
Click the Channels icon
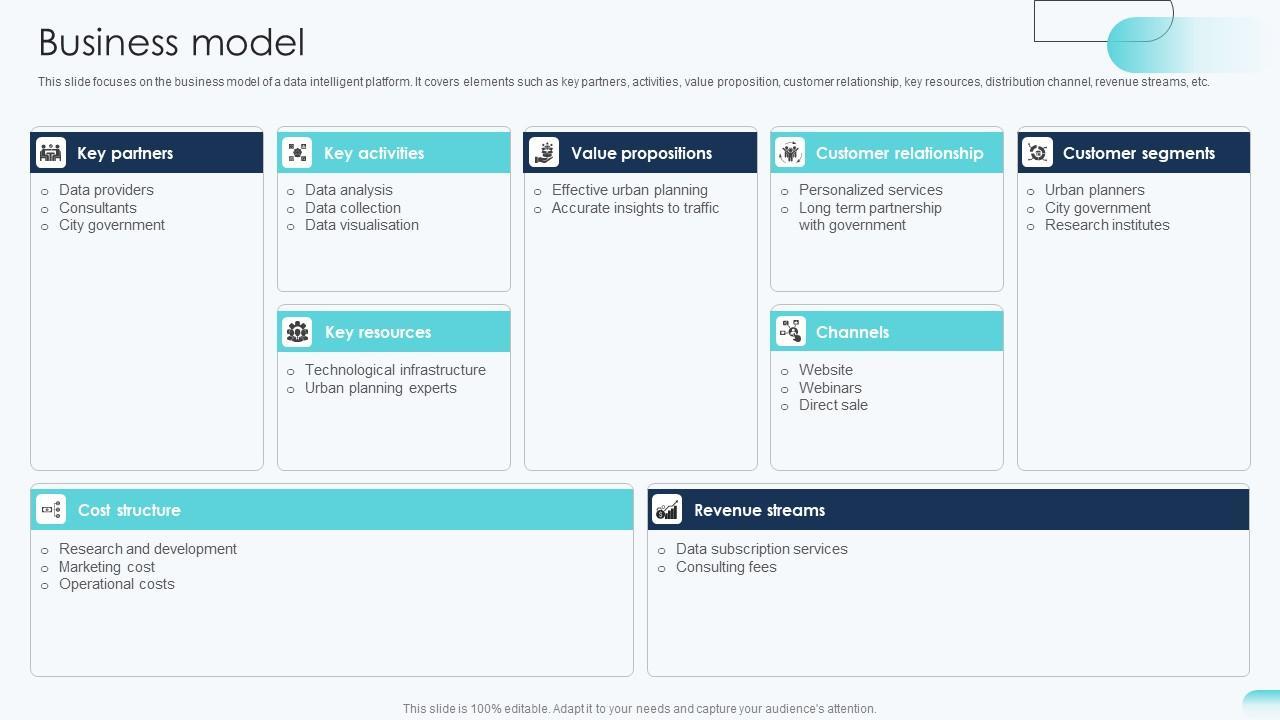pyautogui.click(x=790, y=332)
